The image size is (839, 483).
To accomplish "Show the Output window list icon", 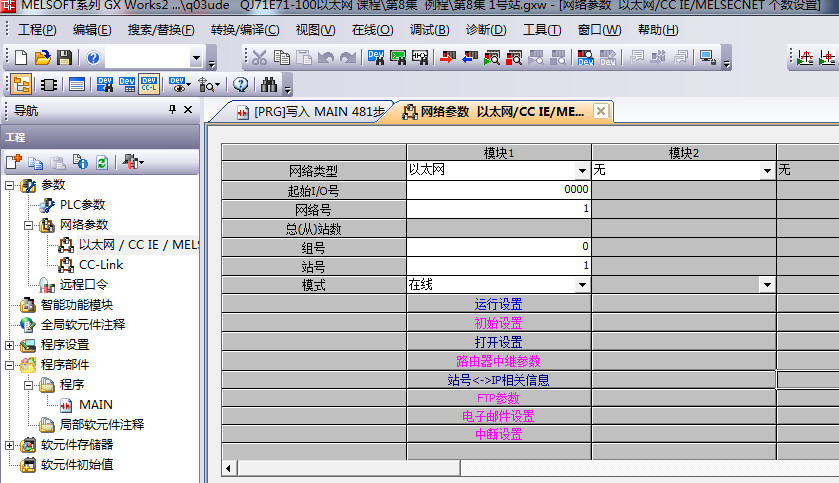I will [77, 85].
